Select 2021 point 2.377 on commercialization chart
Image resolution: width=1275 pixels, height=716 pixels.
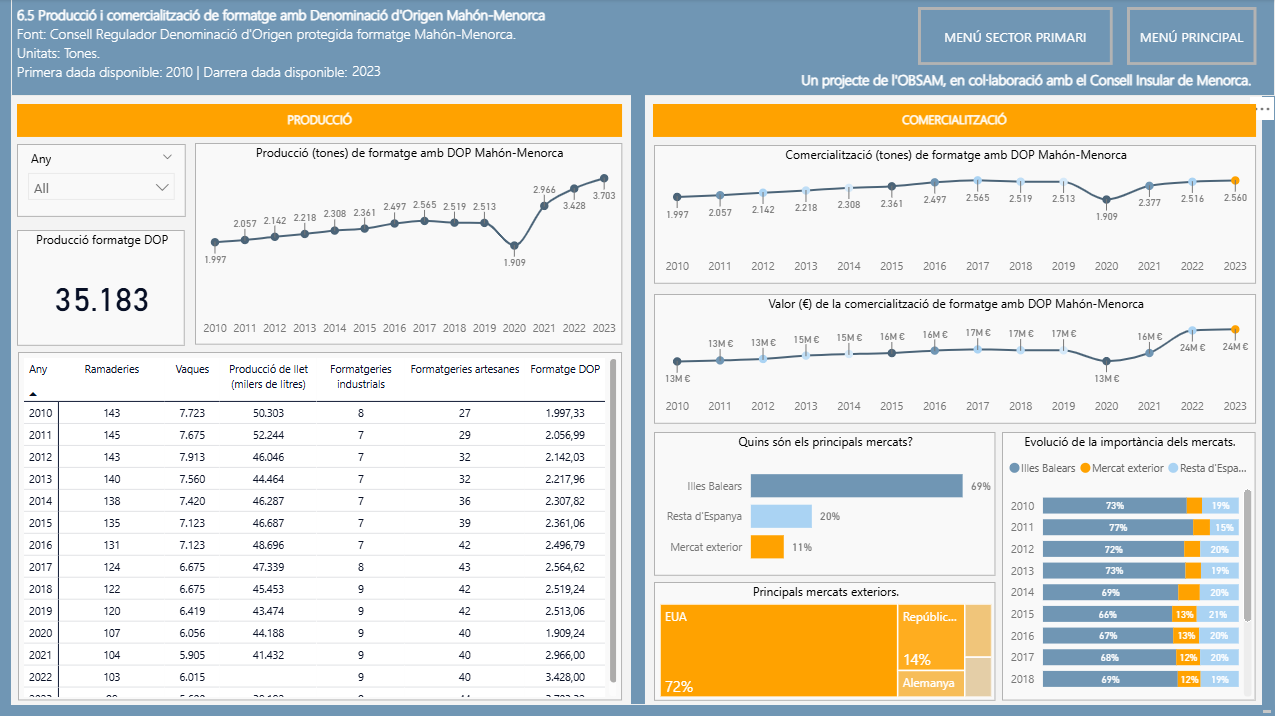pos(1149,186)
